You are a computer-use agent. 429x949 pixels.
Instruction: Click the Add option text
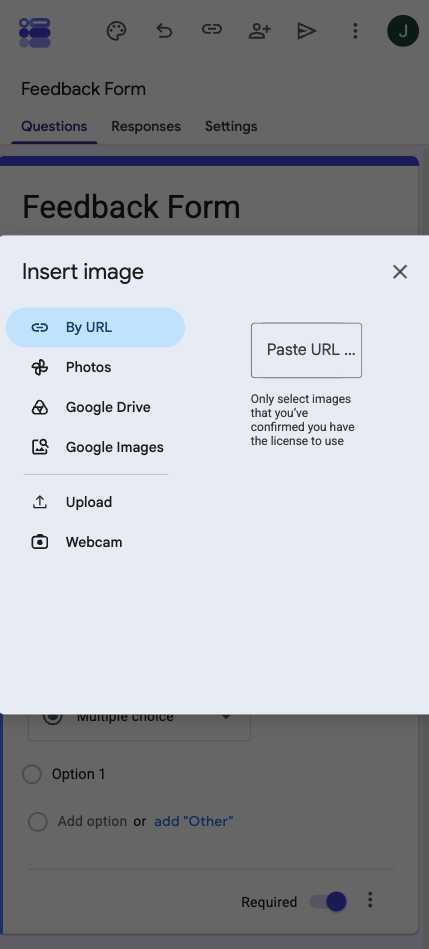tap(92, 821)
